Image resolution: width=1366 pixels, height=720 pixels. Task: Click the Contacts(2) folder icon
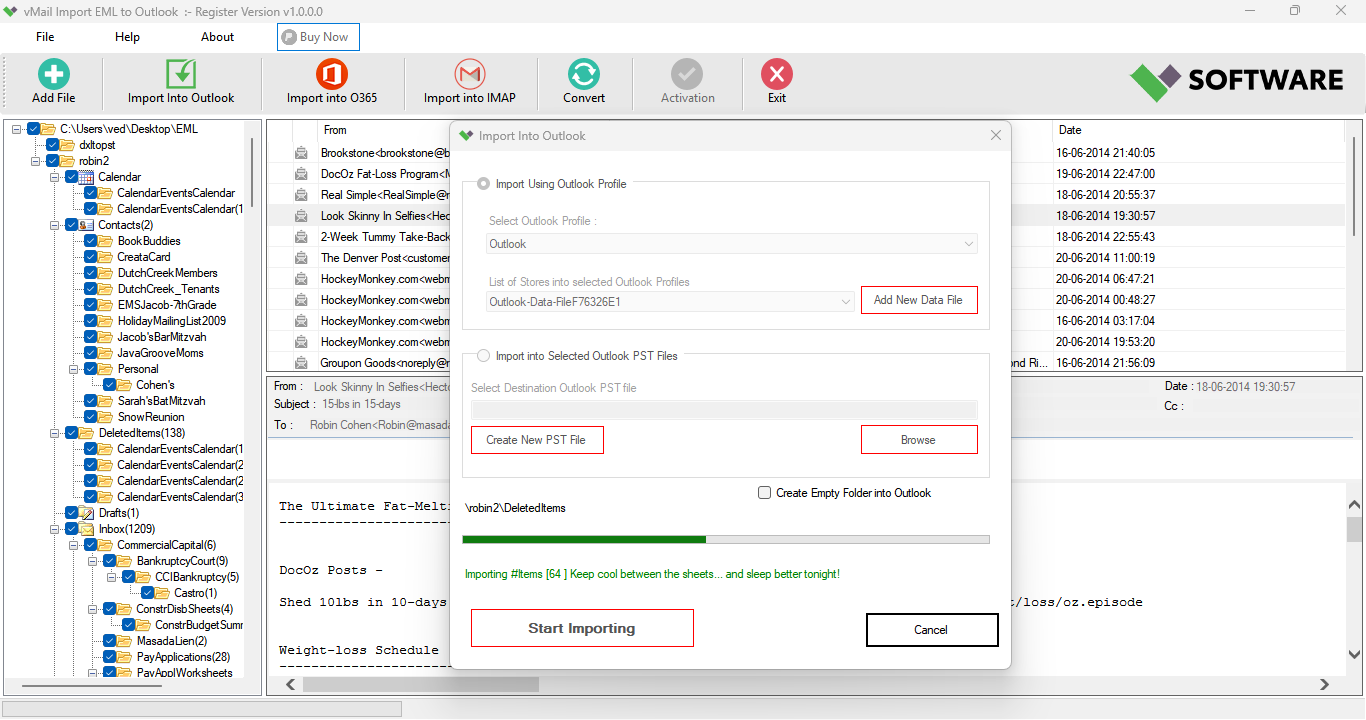point(87,225)
